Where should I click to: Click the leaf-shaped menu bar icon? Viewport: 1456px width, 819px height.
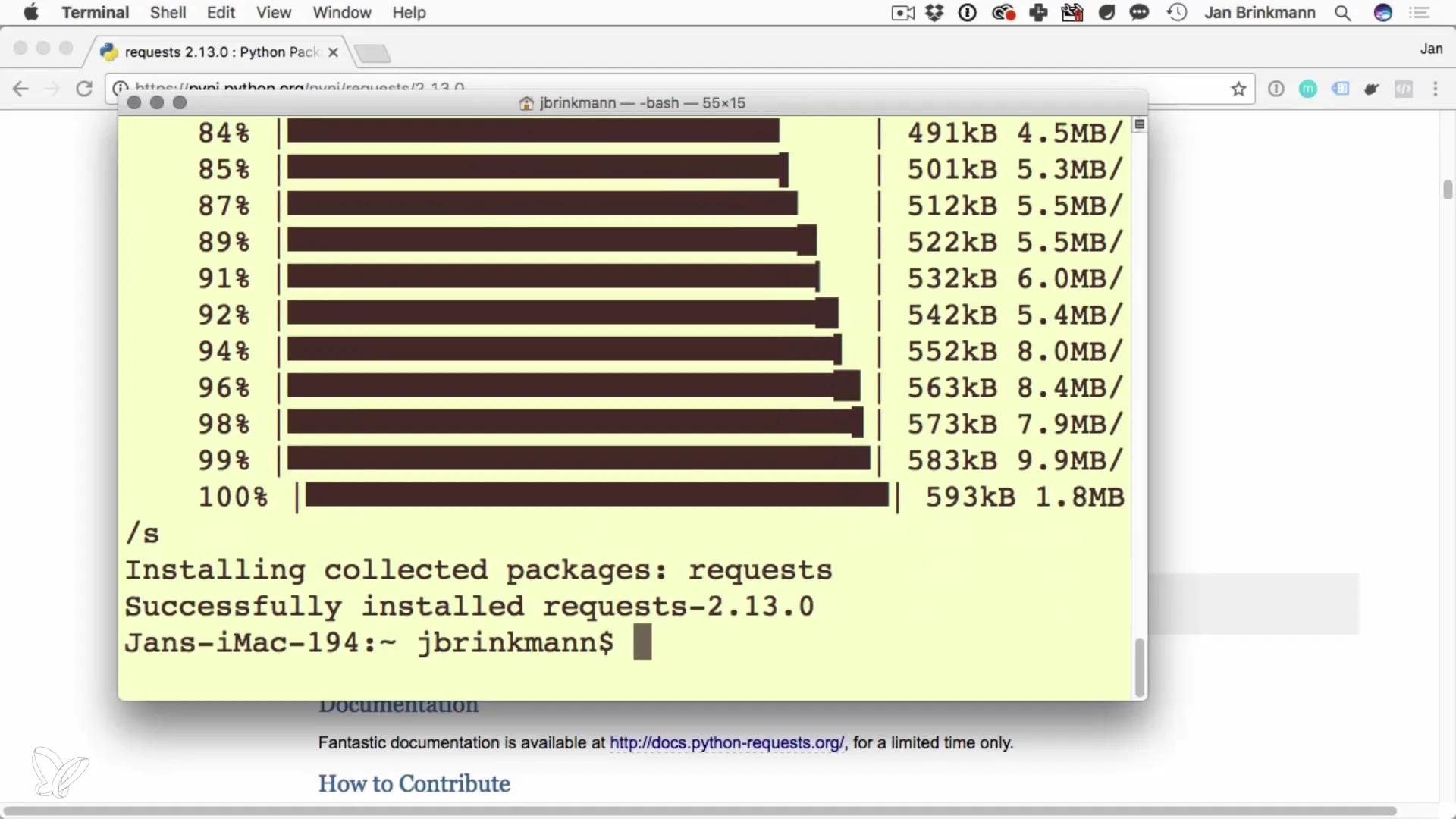click(1106, 13)
